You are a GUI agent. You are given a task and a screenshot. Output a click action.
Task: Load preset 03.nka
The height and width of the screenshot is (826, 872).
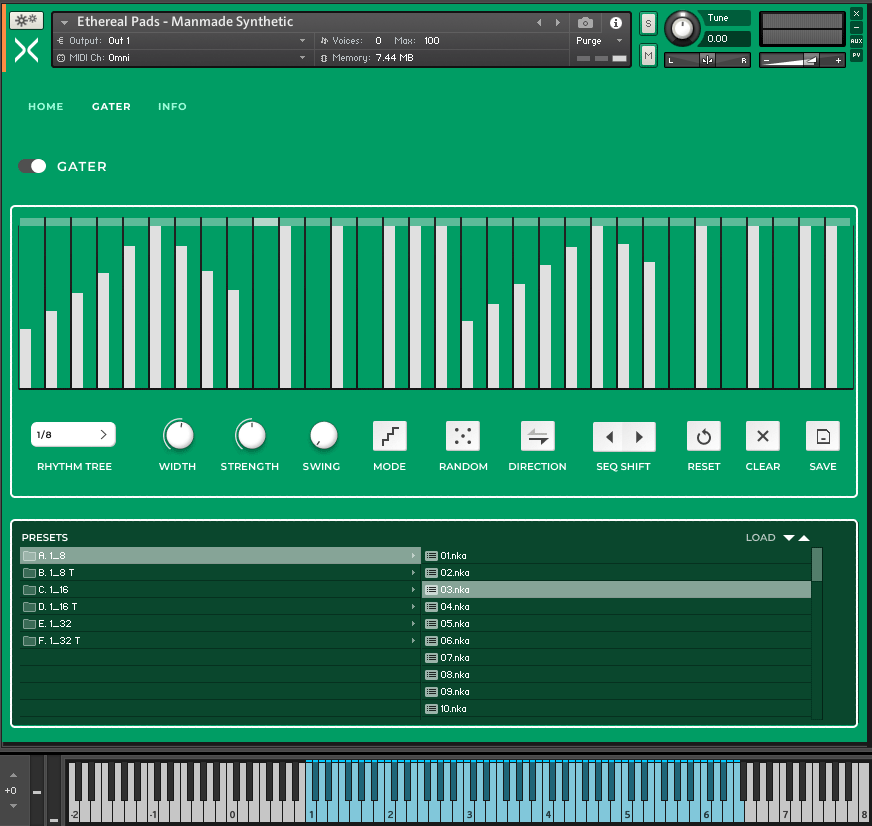616,590
